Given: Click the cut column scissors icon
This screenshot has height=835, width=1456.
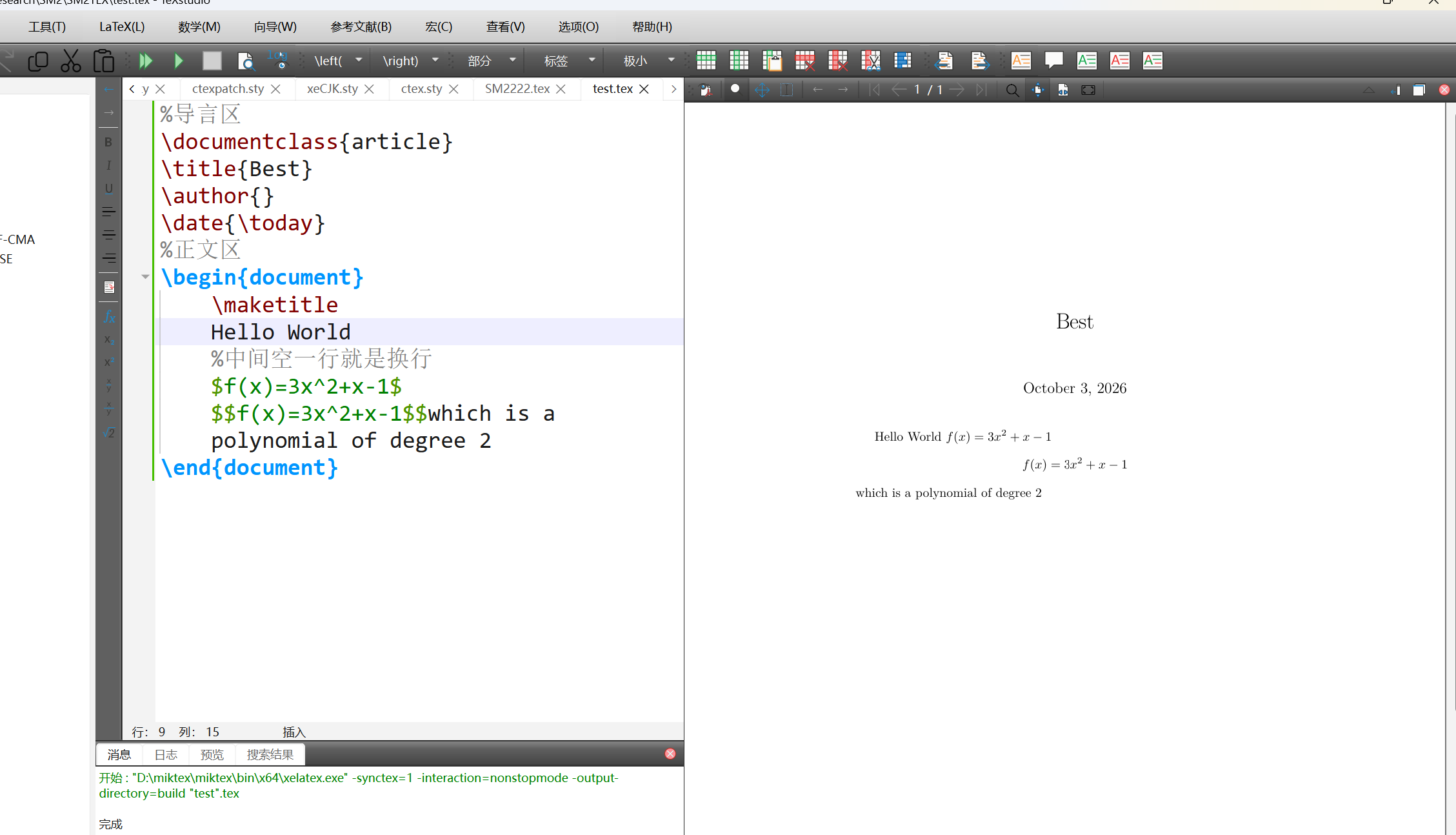Looking at the screenshot, I should coord(870,61).
